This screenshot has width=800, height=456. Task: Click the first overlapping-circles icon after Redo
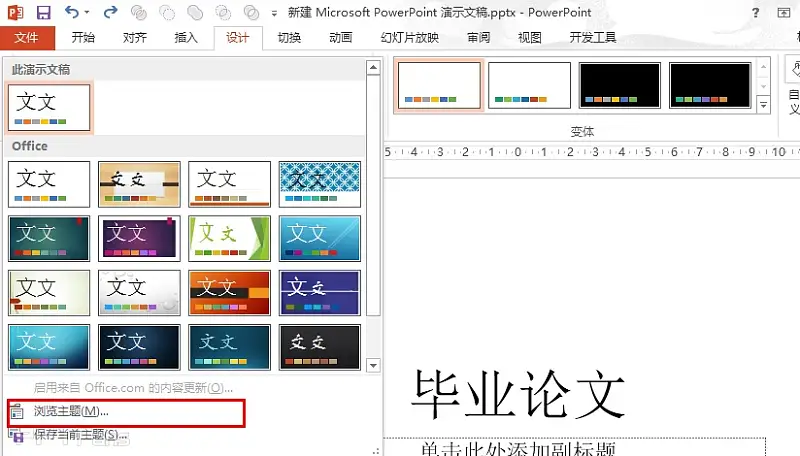pyautogui.click(x=141, y=13)
